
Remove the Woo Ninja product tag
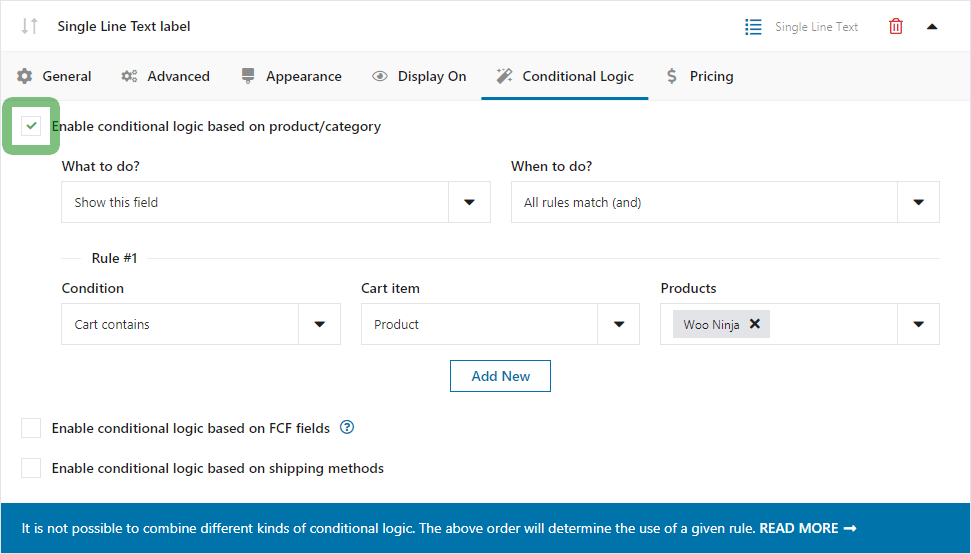[755, 324]
